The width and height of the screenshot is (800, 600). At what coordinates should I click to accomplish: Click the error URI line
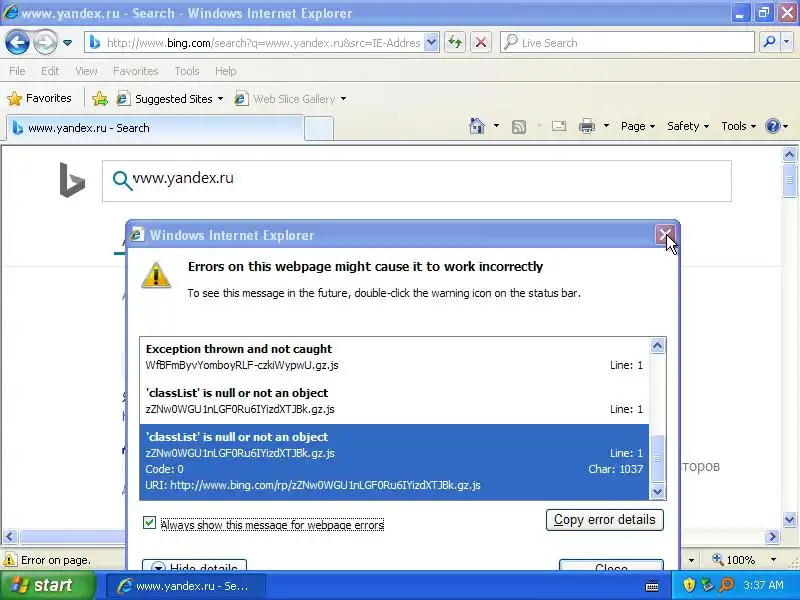click(x=313, y=485)
